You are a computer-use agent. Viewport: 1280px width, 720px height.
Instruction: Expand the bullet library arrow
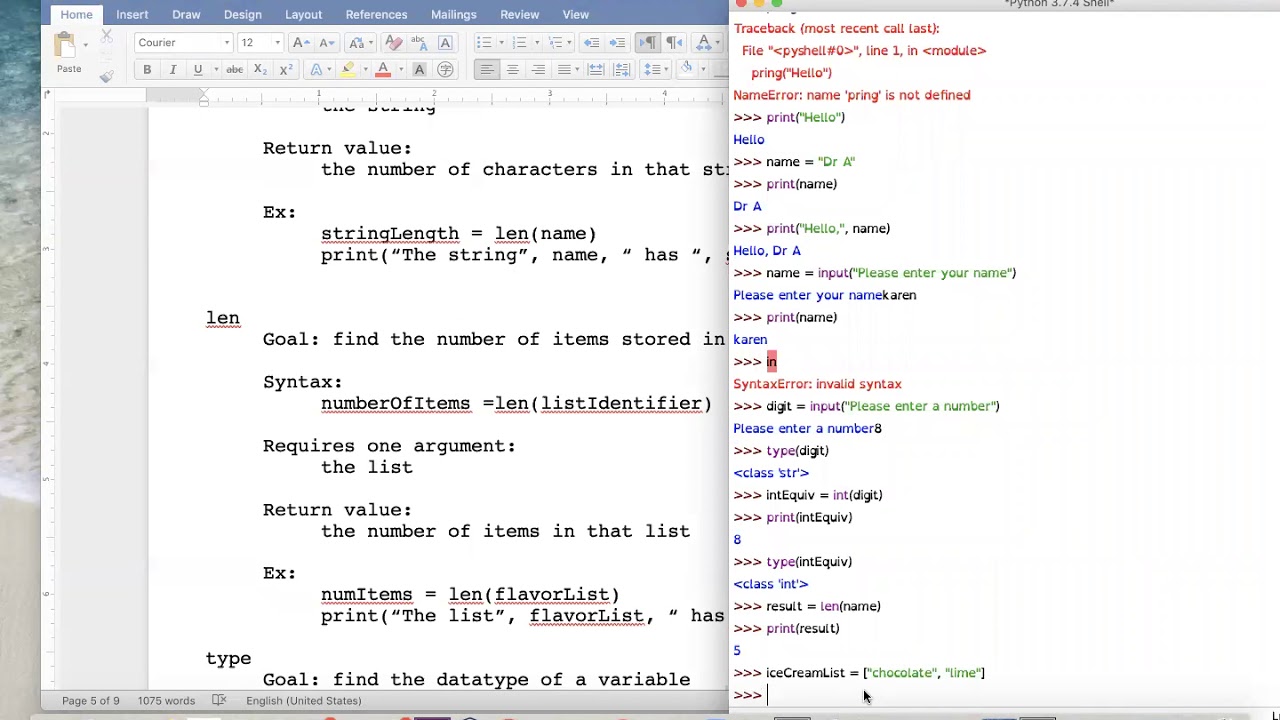[x=501, y=42]
